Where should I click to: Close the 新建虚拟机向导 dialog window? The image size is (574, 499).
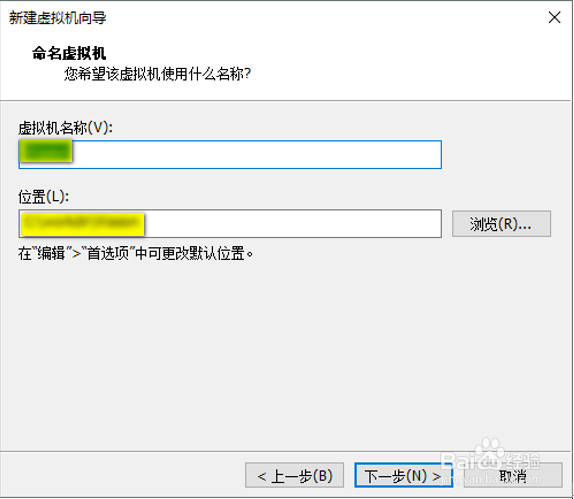coord(554,17)
